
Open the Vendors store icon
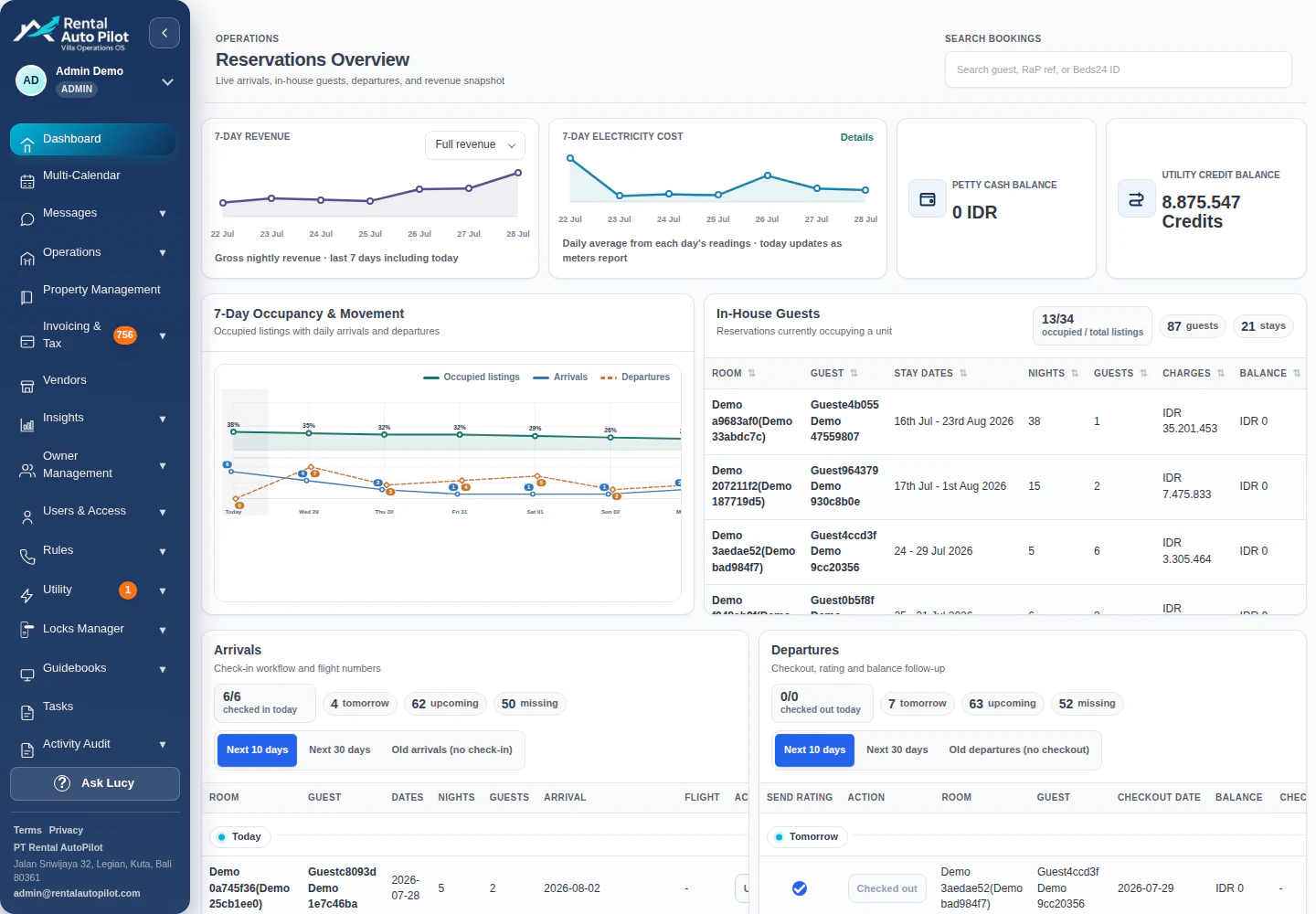(27, 387)
